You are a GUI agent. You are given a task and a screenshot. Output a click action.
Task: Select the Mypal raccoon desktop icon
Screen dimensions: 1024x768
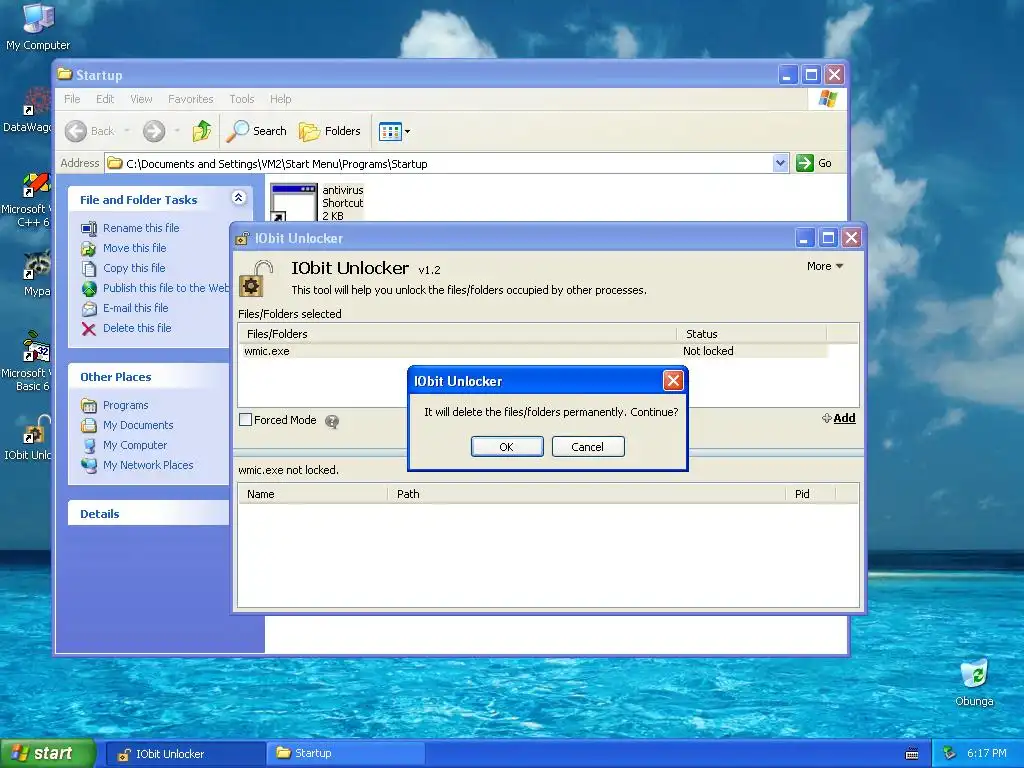pos(37,274)
